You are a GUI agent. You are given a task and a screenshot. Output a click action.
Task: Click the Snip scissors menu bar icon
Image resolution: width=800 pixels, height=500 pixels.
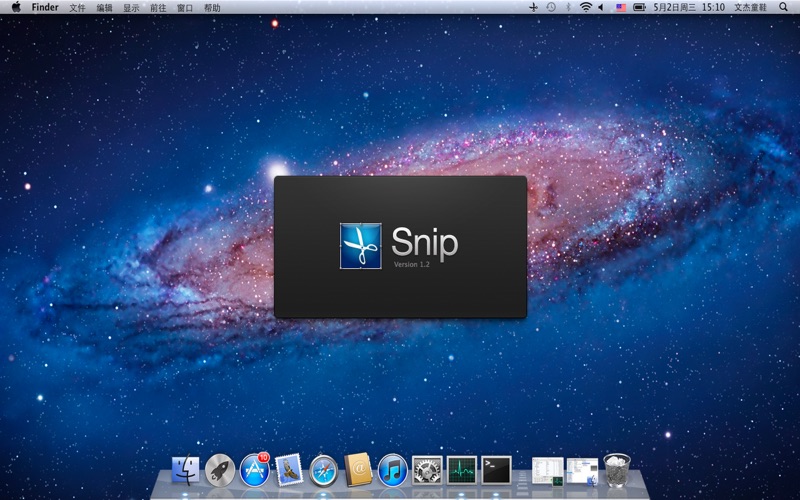pyautogui.click(x=534, y=7)
